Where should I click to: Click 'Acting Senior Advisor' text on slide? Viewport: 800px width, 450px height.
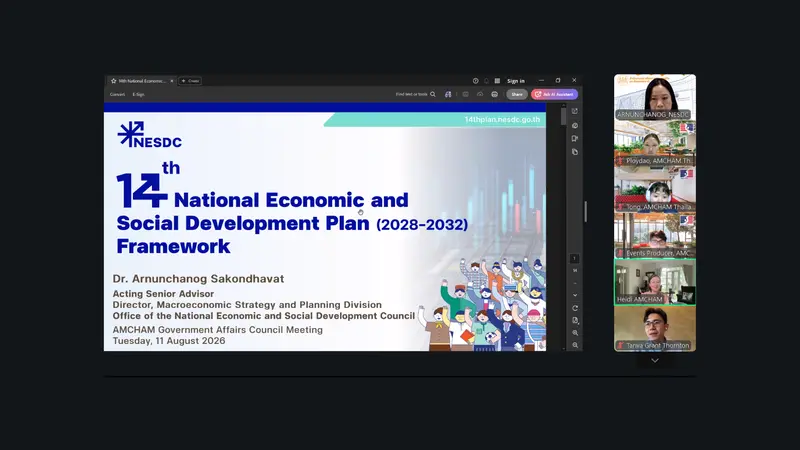[163, 294]
